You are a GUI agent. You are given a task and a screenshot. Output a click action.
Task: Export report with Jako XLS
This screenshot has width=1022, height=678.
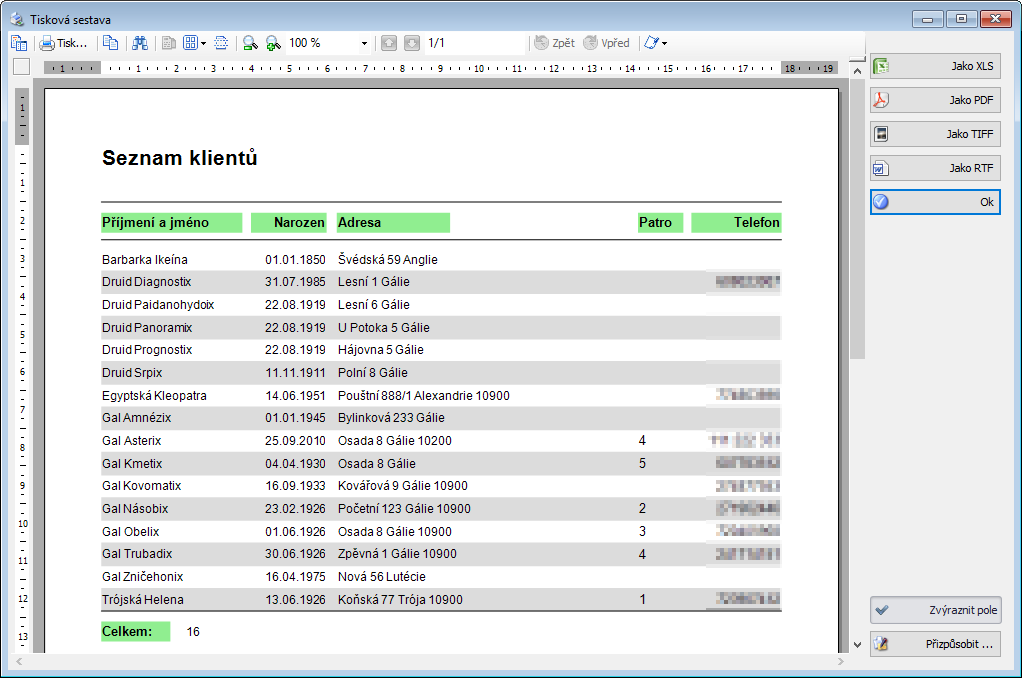pos(934,66)
